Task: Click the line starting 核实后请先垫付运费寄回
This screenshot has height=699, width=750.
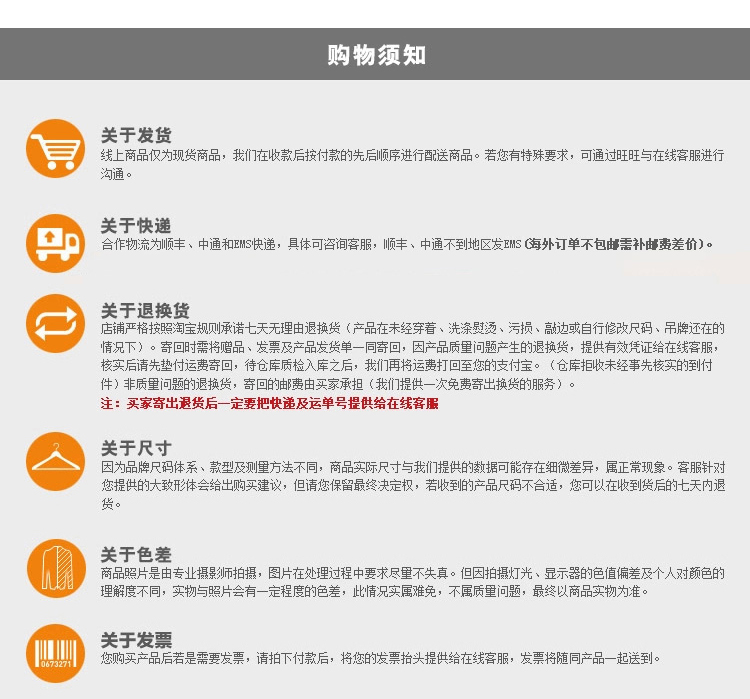Action: tap(407, 366)
